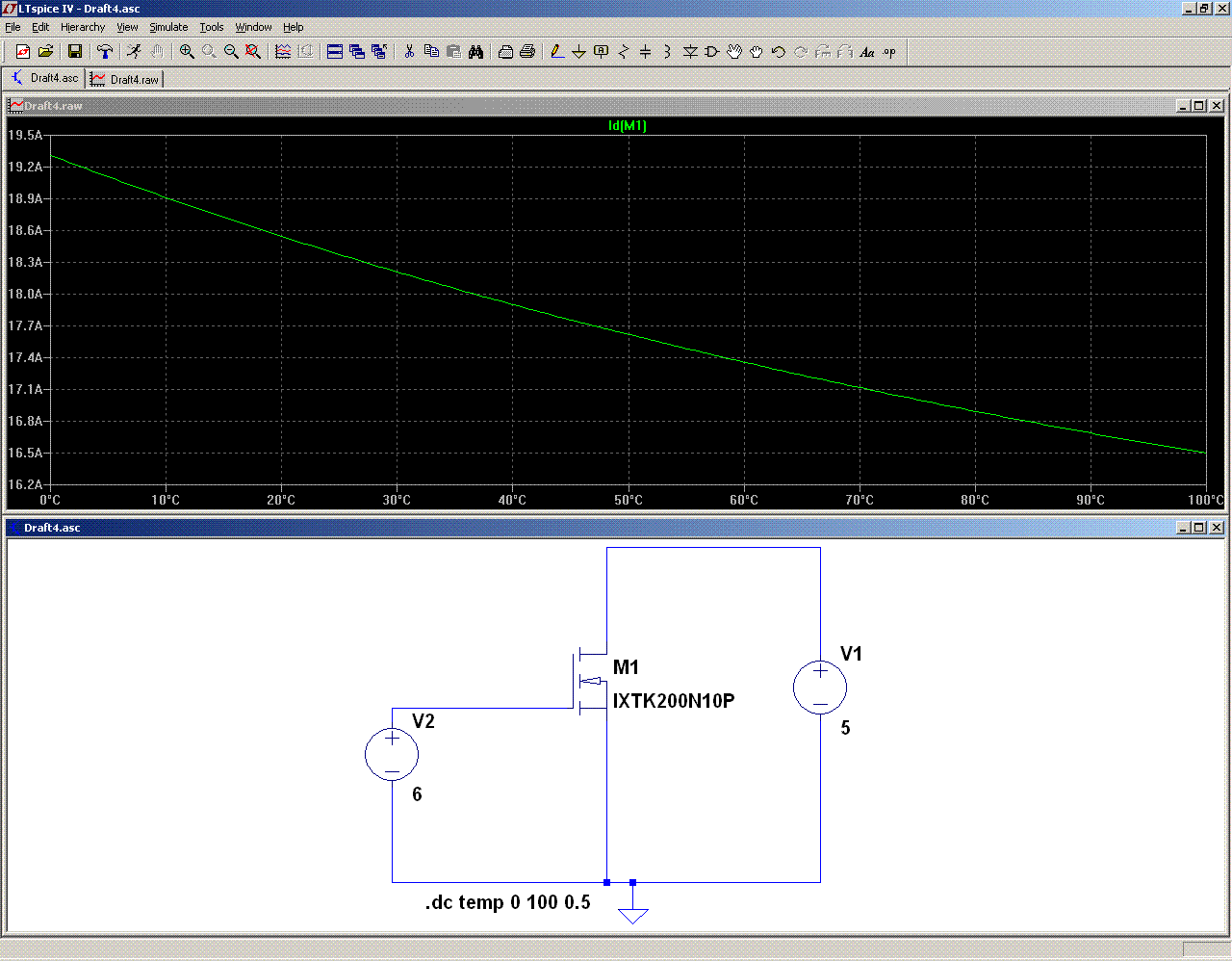
Task: Cascade windows using the toolbar icon
Action: coord(357,52)
